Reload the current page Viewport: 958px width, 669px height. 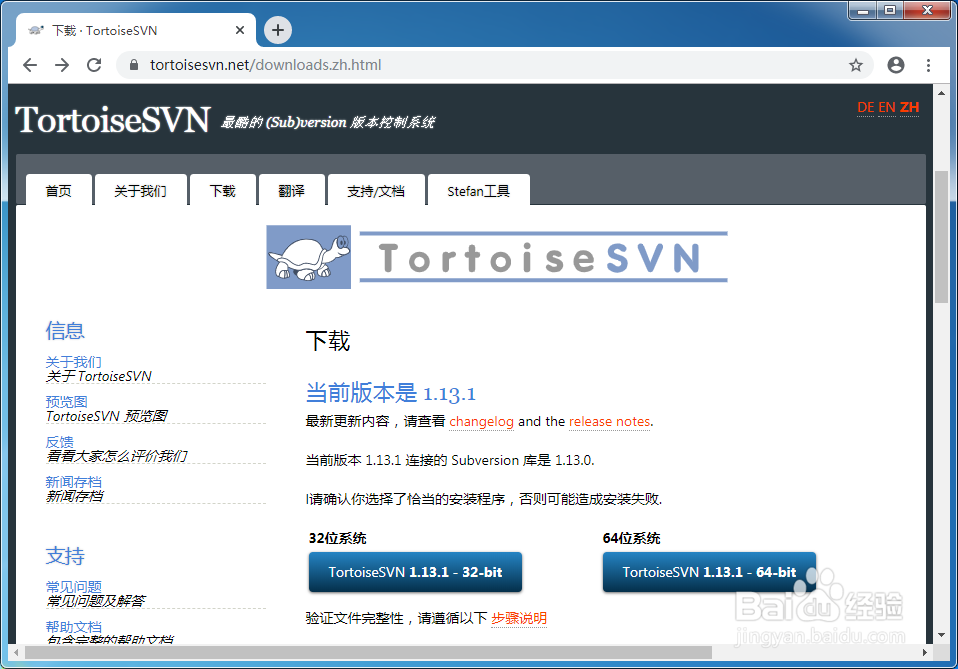click(x=93, y=63)
